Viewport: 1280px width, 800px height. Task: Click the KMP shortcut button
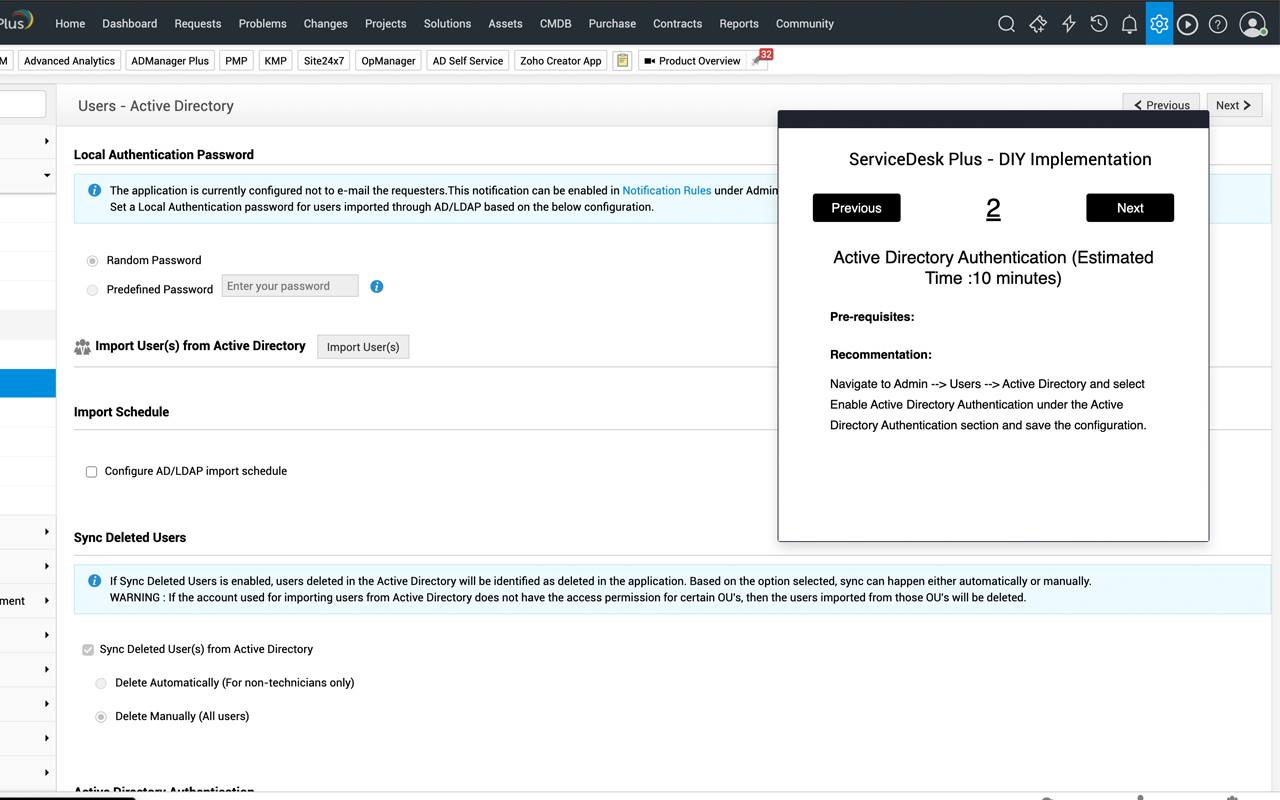click(276, 61)
